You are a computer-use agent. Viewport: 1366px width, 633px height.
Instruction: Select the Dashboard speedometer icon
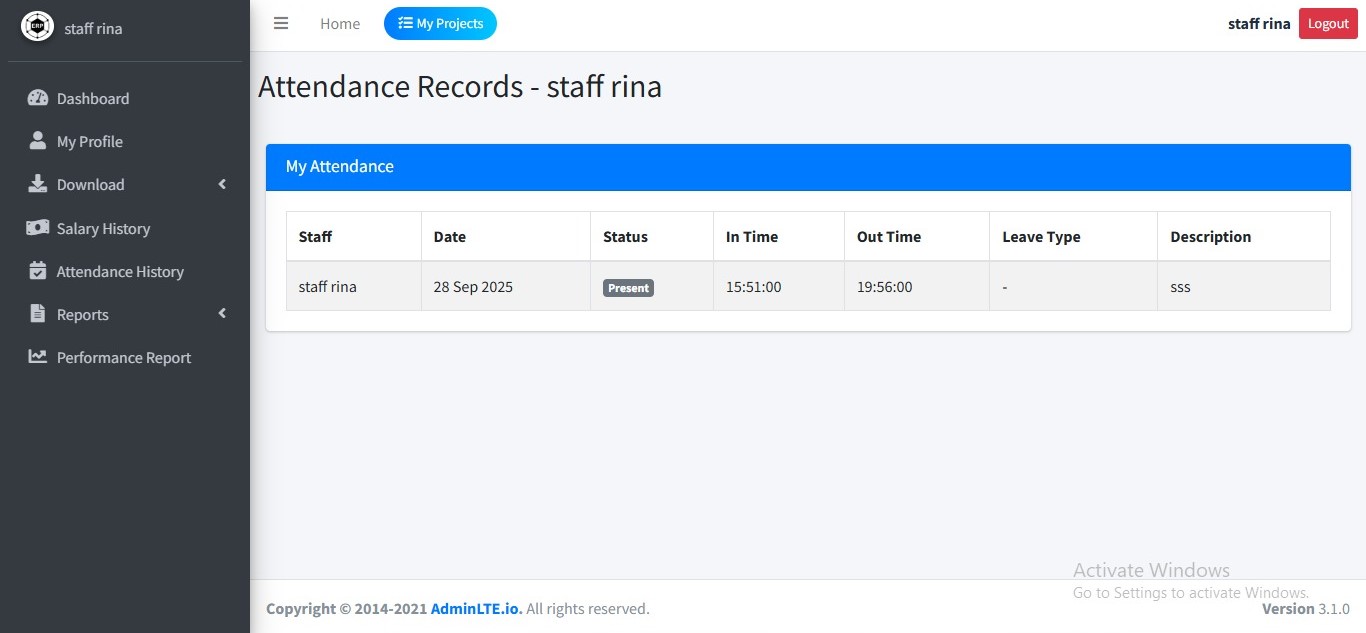[x=38, y=98]
